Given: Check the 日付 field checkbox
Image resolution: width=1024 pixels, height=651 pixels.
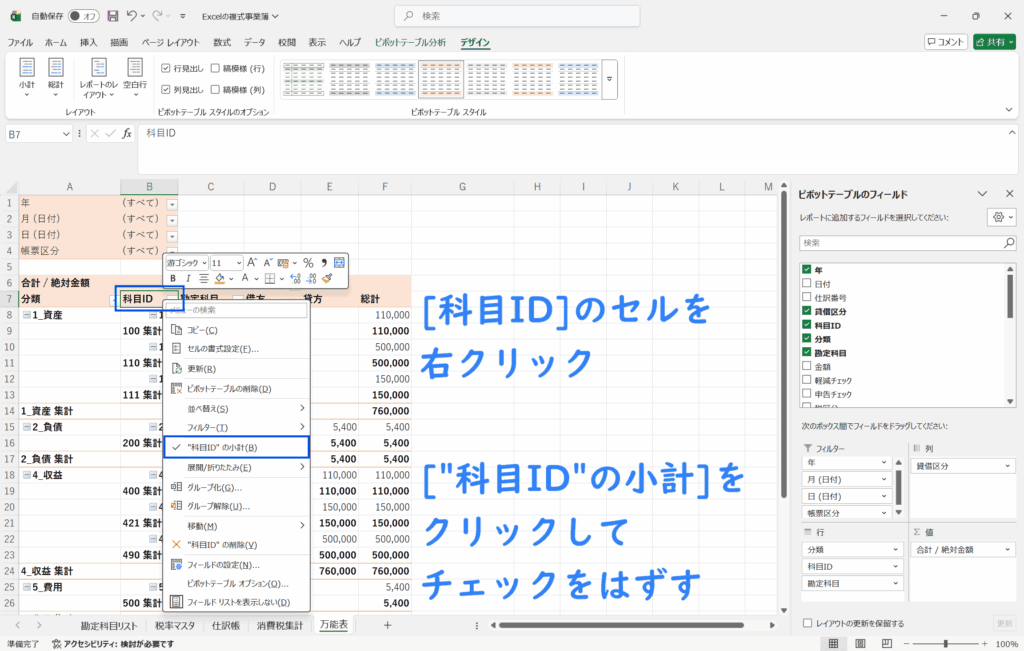Looking at the screenshot, I should click(807, 284).
